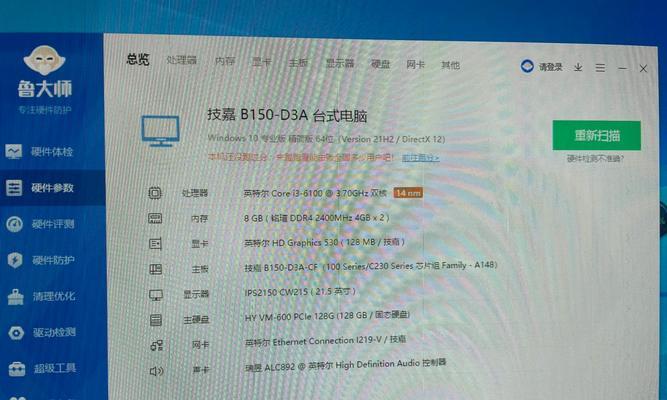Click the download arrow icon in title bar
667x400 pixels.
click(x=578, y=67)
